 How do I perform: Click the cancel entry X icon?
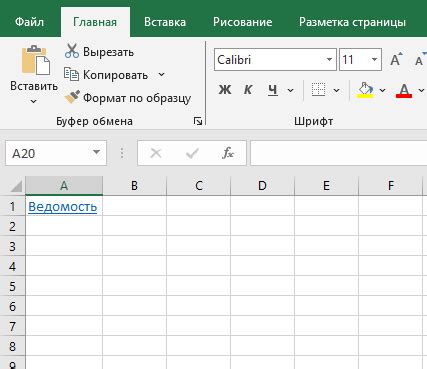click(156, 153)
